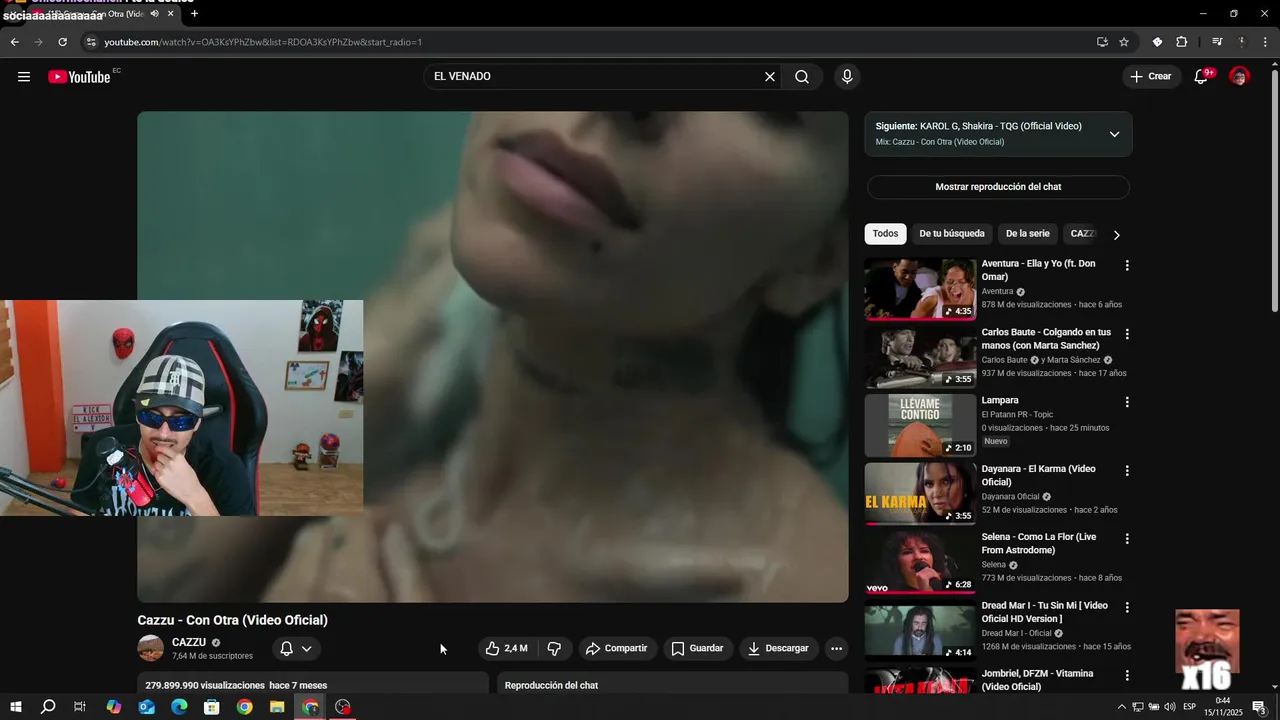The image size is (1280, 720).
Task: Open options menu for Lampara
Action: pyautogui.click(x=1127, y=402)
